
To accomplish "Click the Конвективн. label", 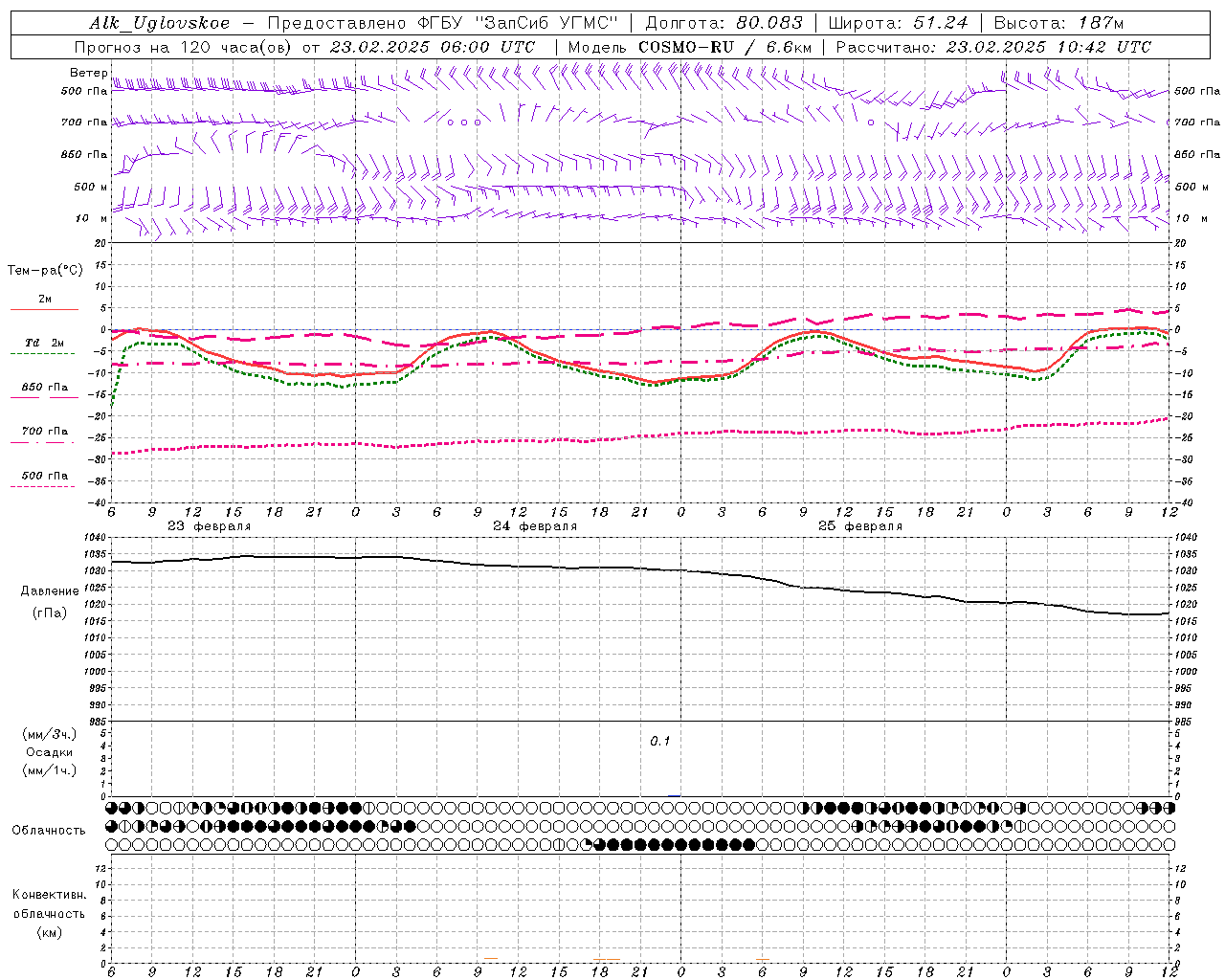I will click(50, 895).
